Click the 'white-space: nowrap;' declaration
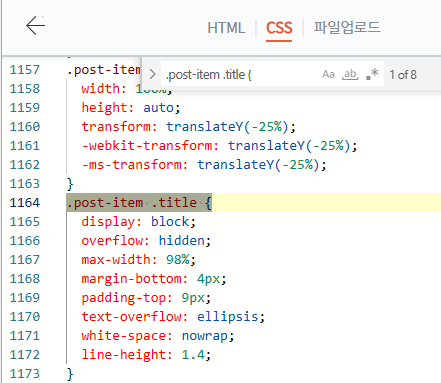 coord(158,336)
